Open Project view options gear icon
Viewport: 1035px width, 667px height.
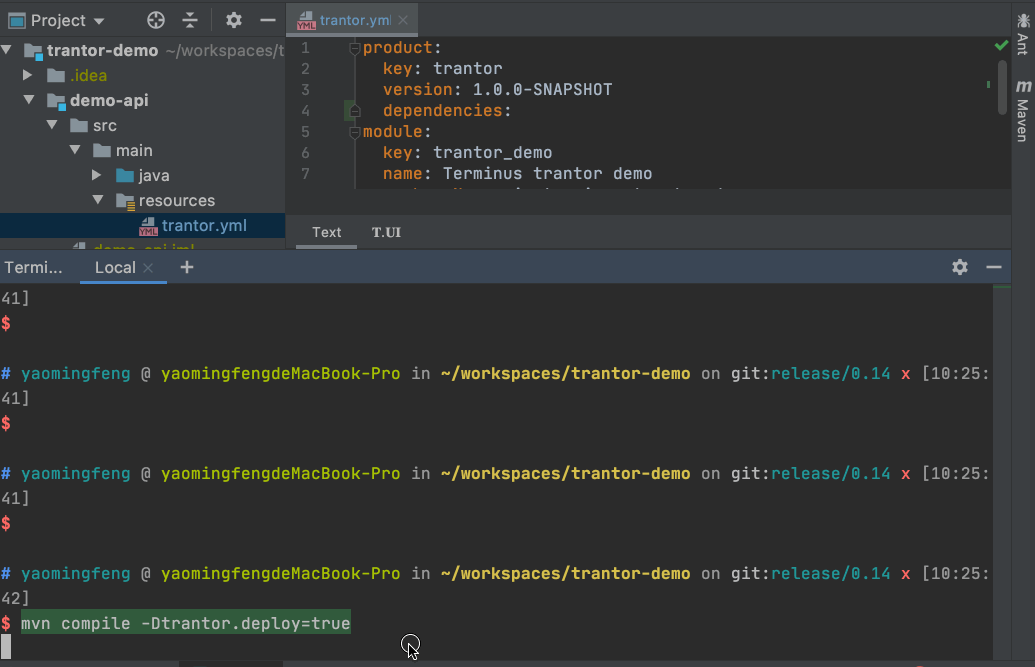[x=233, y=19]
